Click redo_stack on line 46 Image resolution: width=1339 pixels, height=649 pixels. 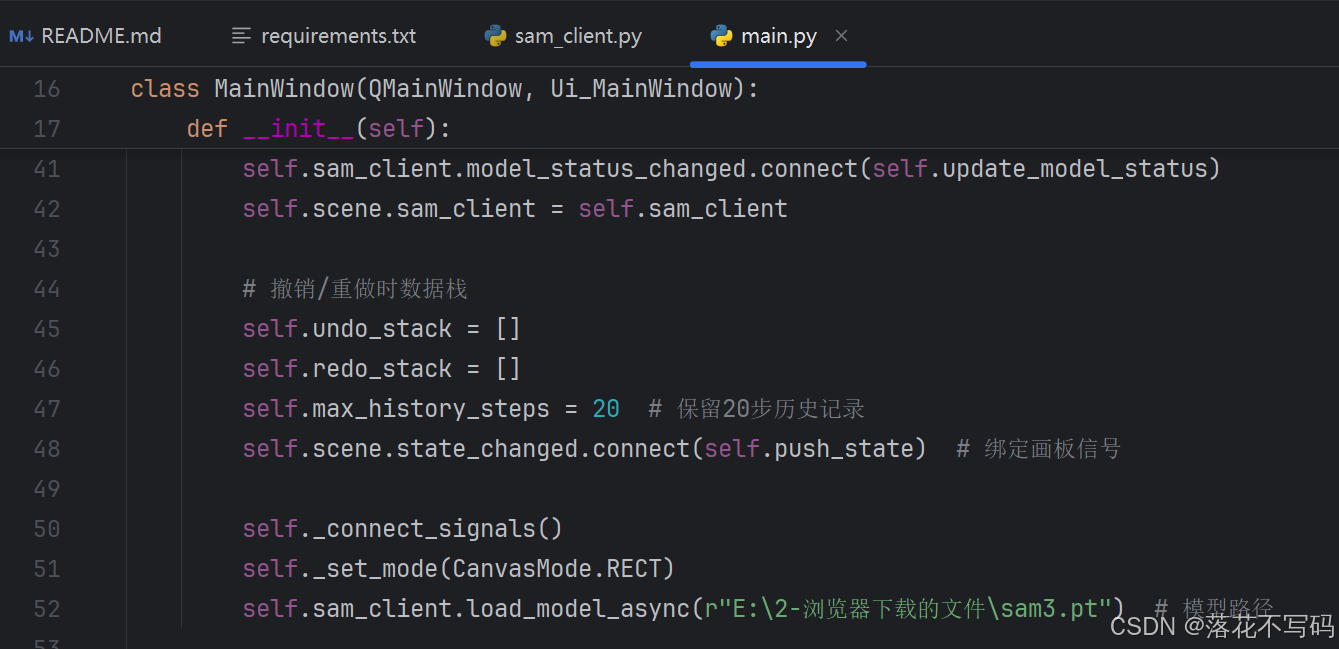click(x=383, y=369)
